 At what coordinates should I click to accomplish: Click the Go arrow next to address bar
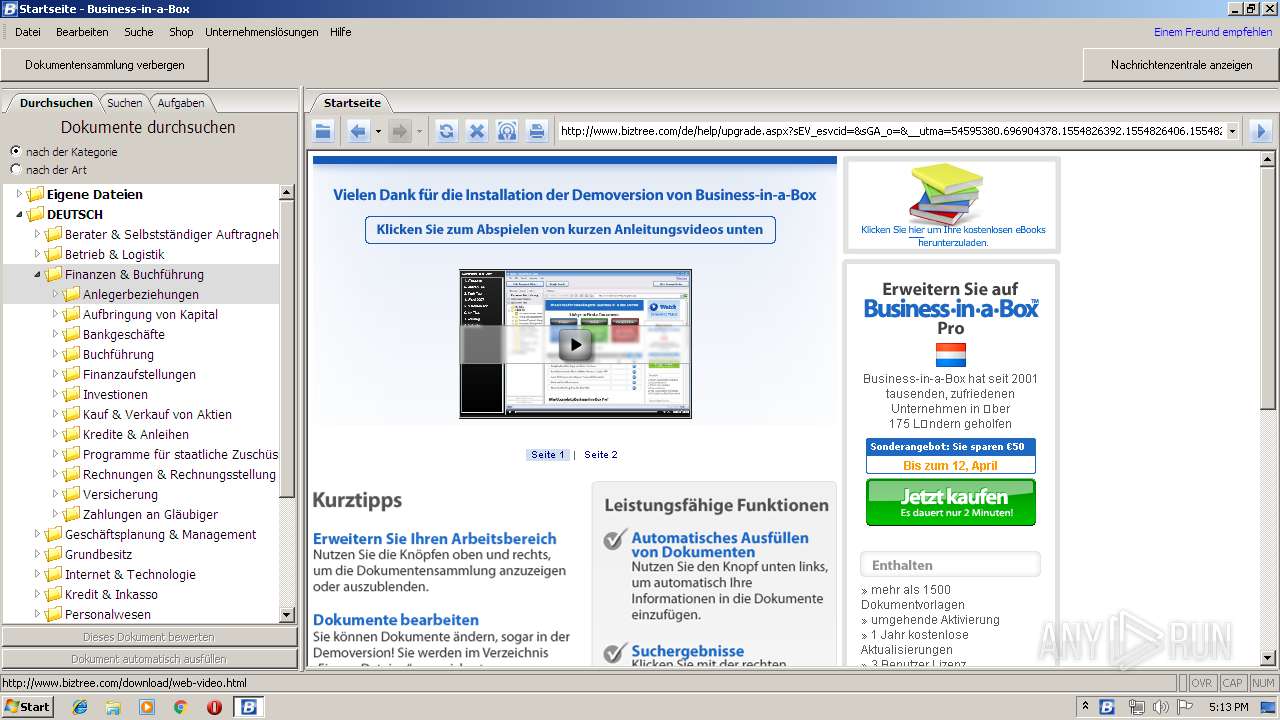pyautogui.click(x=1260, y=131)
